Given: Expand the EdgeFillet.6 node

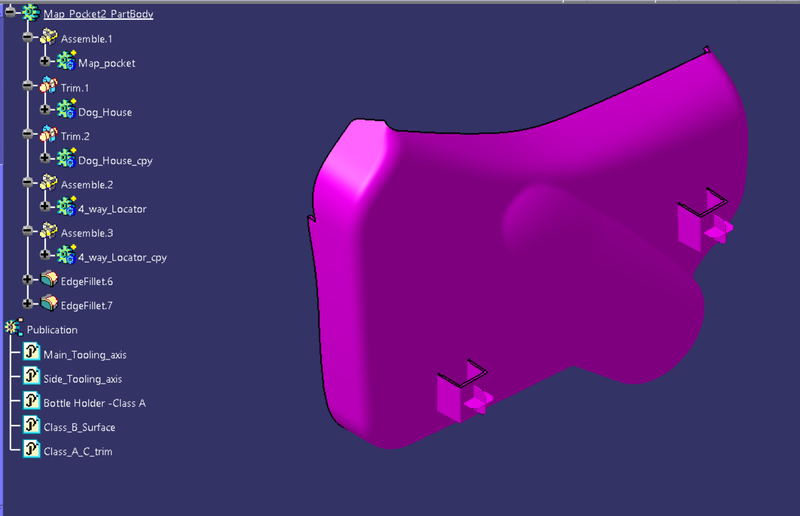Looking at the screenshot, I should pos(28,280).
